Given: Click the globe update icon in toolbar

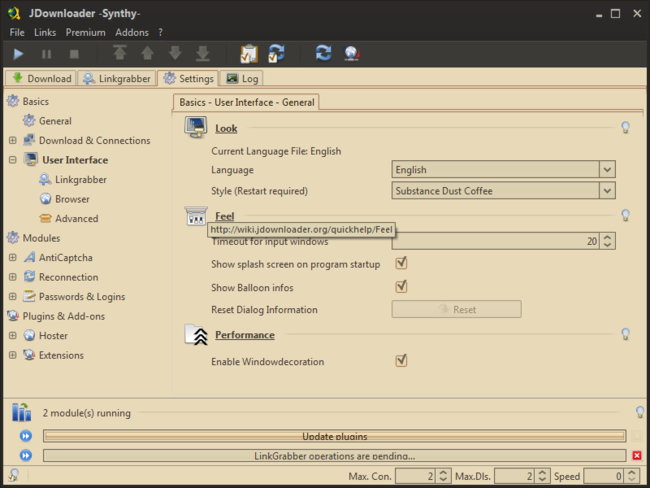Looking at the screenshot, I should [x=352, y=53].
